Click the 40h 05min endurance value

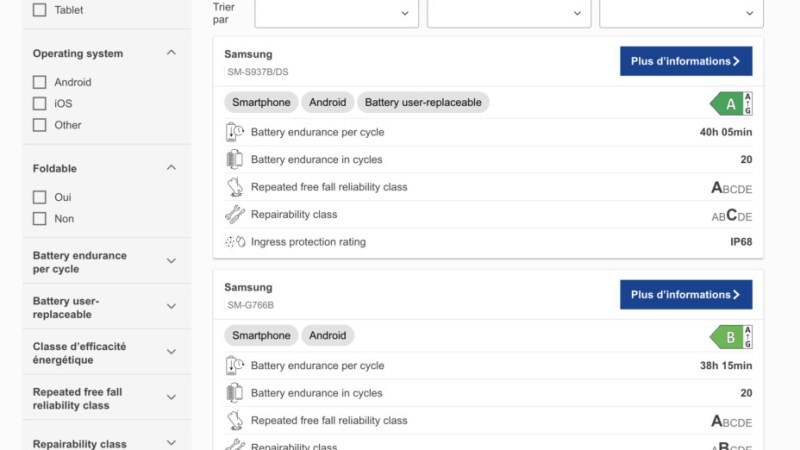coord(726,132)
